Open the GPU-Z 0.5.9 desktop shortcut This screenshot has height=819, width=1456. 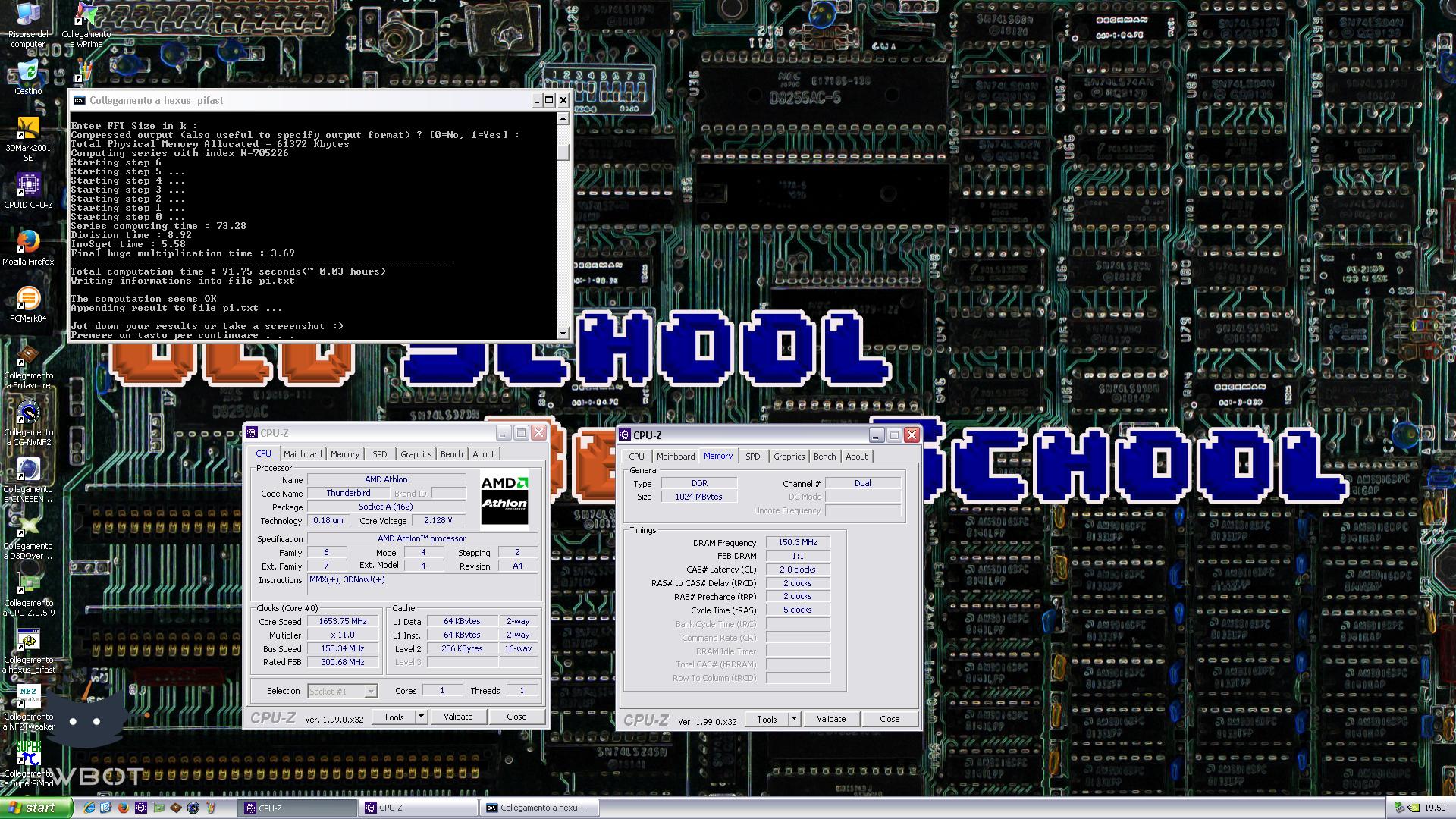[28, 594]
